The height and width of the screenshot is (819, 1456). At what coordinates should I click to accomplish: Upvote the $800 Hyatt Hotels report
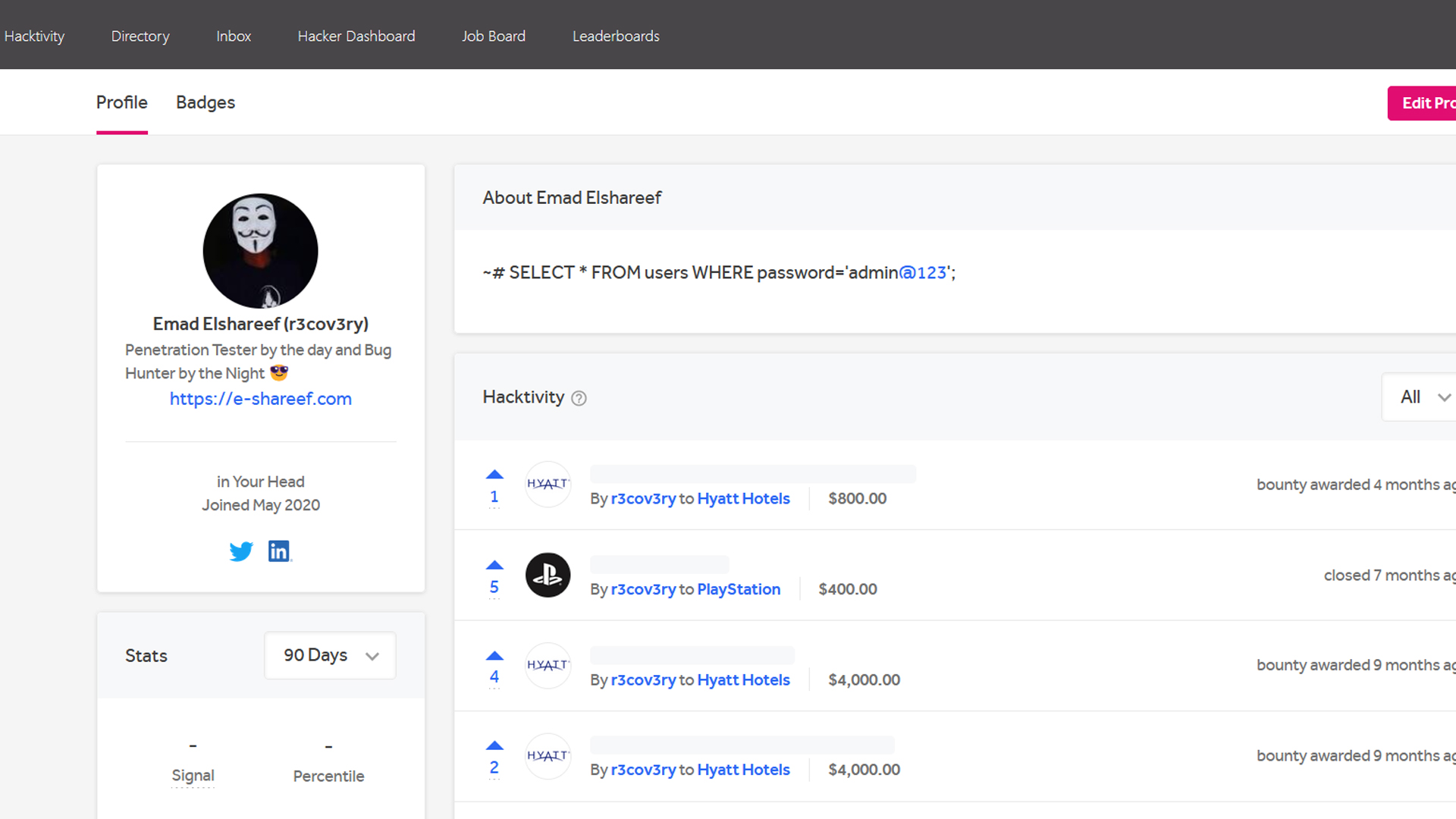click(x=494, y=473)
